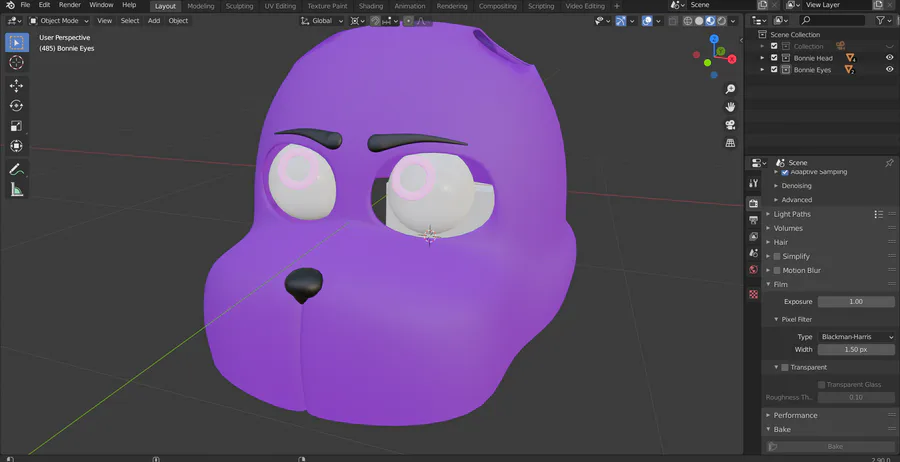Adjust the Exposure value field
Screen dimensions: 900x462
[x=856, y=302]
